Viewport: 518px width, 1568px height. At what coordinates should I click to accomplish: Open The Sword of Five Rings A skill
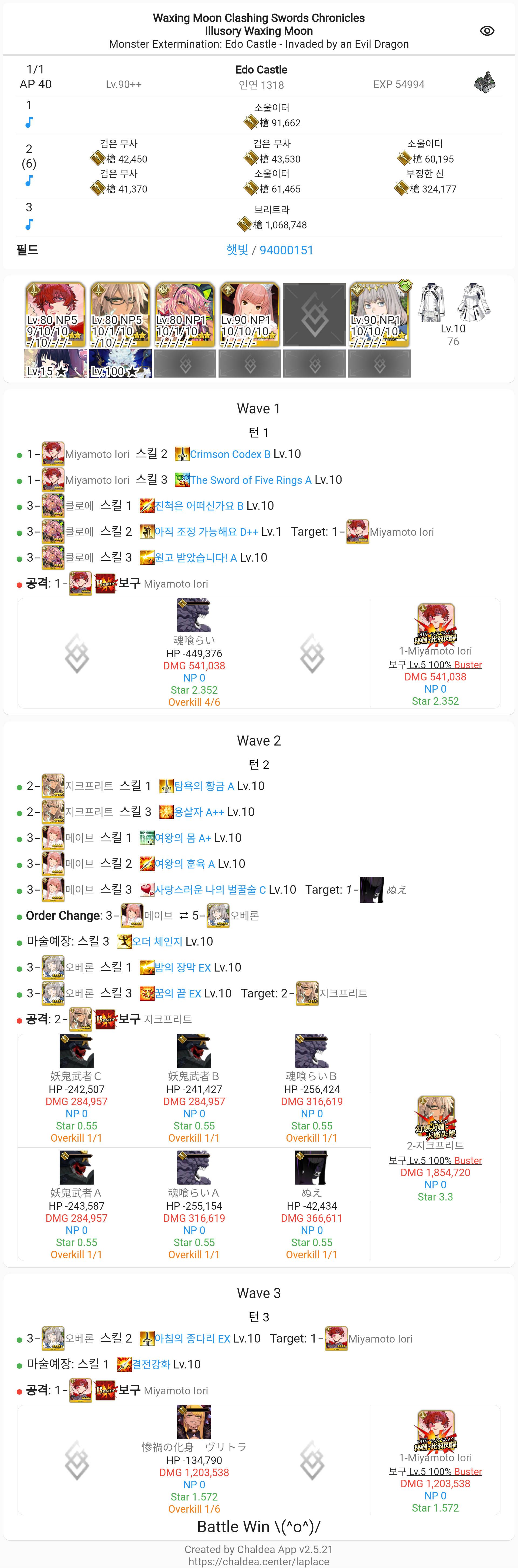[x=250, y=480]
